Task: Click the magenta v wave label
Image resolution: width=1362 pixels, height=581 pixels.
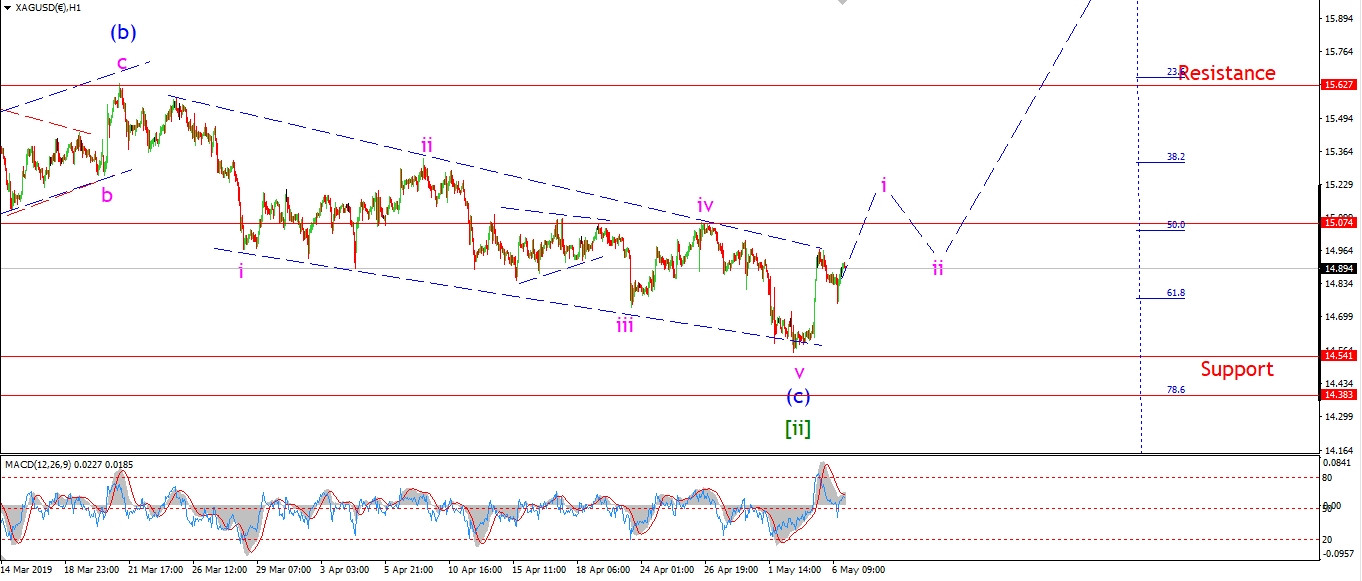Action: coord(799,372)
